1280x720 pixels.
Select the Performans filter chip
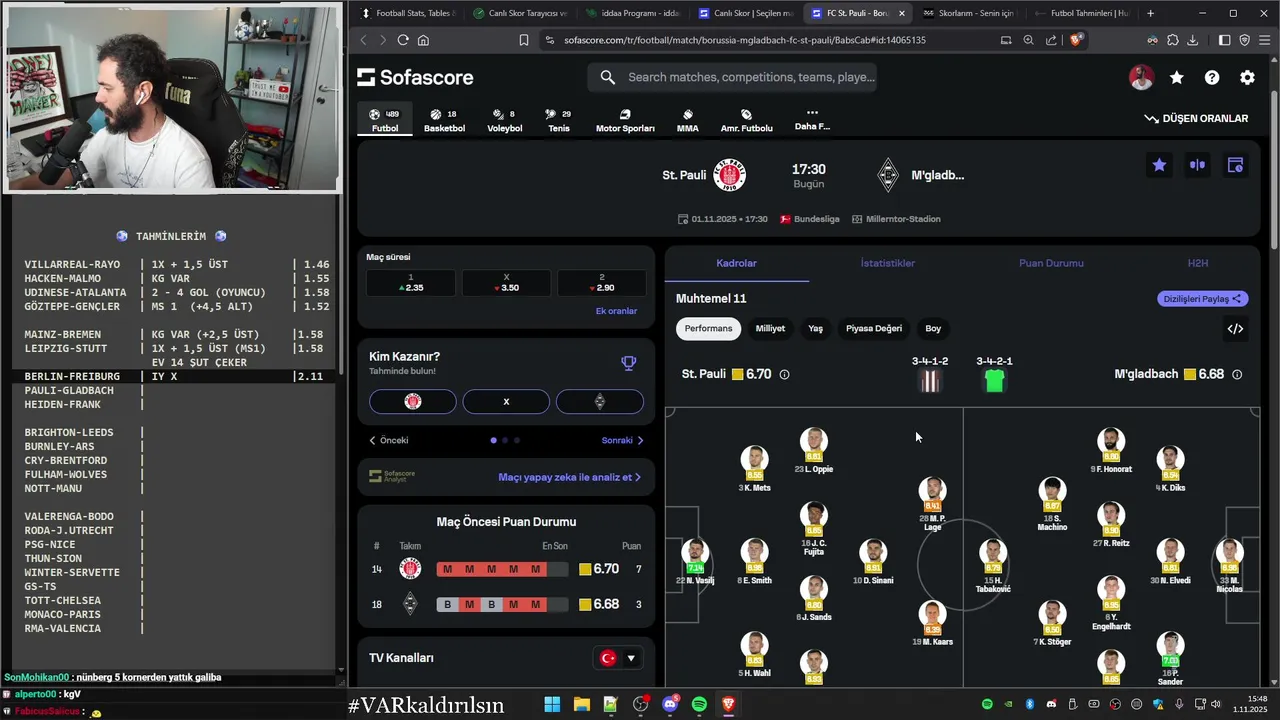(x=708, y=328)
